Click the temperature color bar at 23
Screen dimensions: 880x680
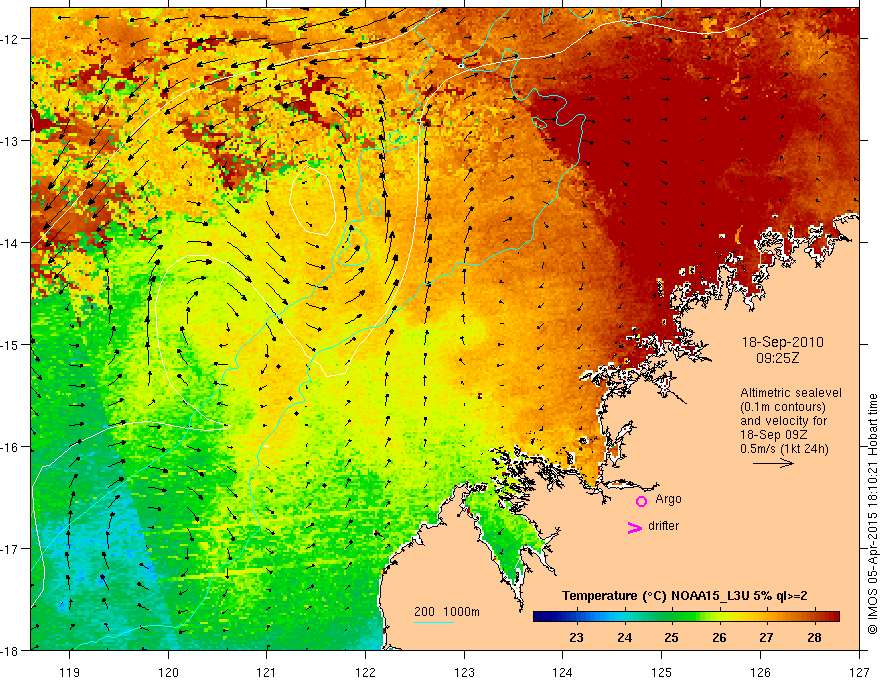576,617
